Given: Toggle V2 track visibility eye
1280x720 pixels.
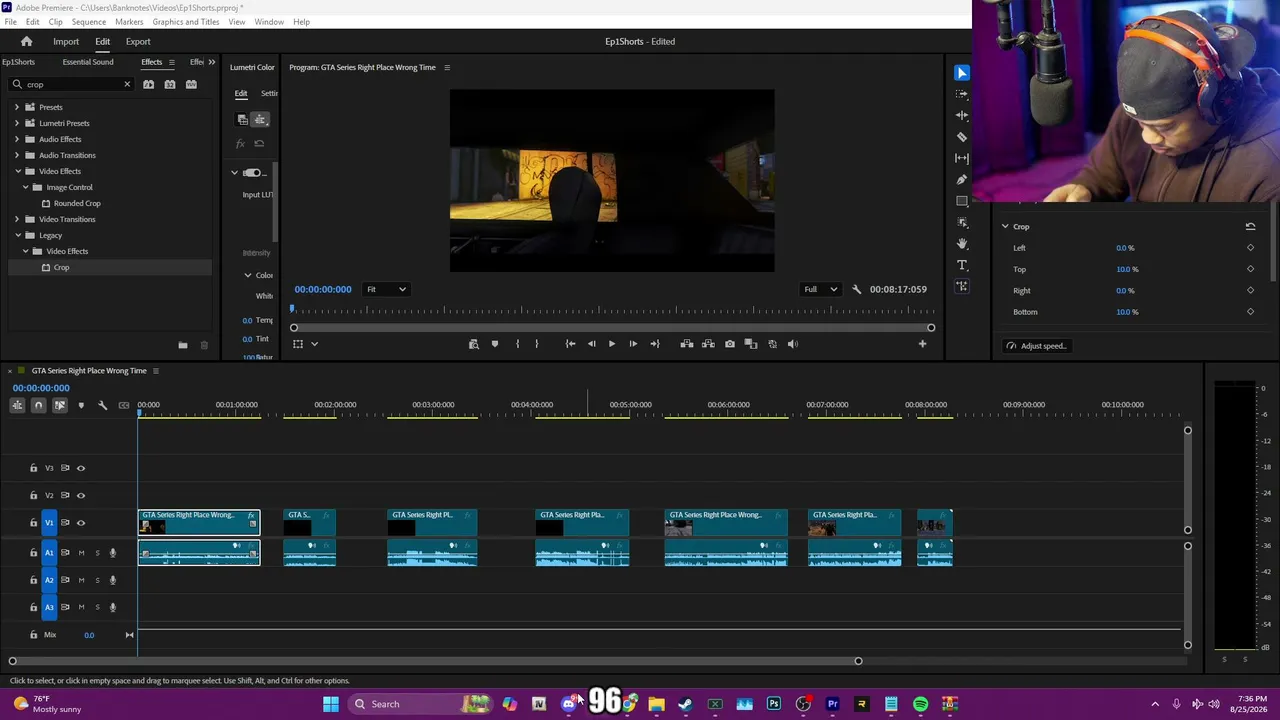Looking at the screenshot, I should (x=81, y=495).
